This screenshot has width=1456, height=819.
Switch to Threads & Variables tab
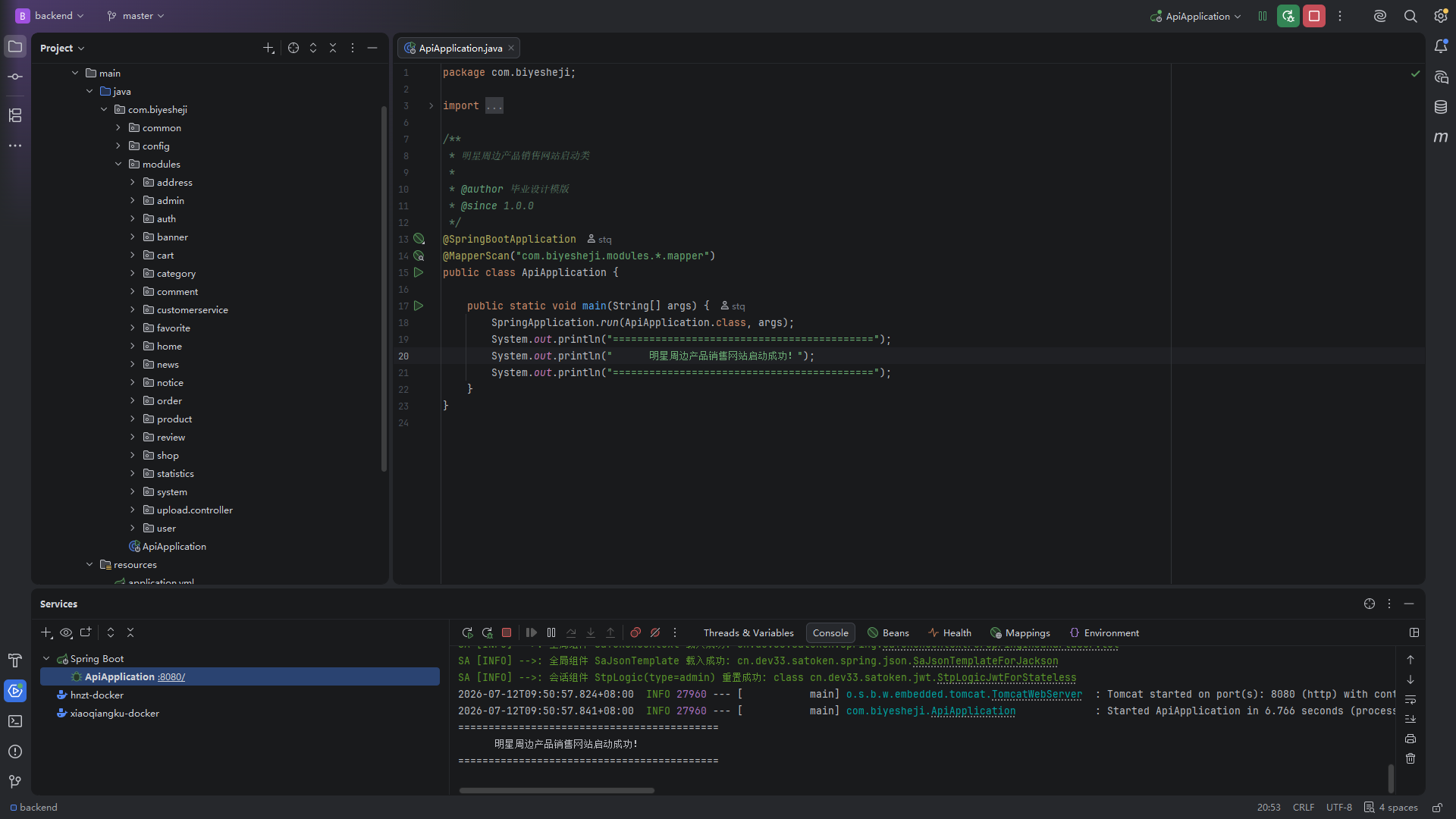748,632
